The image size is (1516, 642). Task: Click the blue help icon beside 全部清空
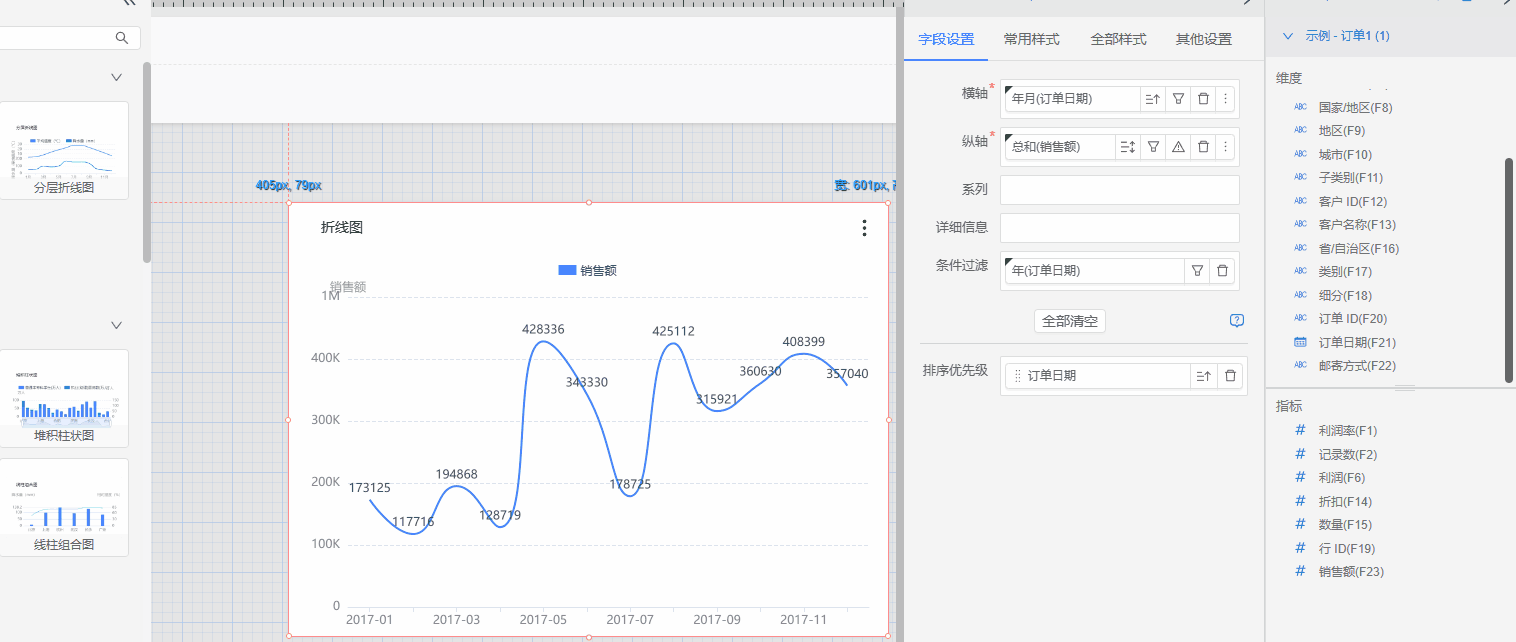[x=1237, y=321]
